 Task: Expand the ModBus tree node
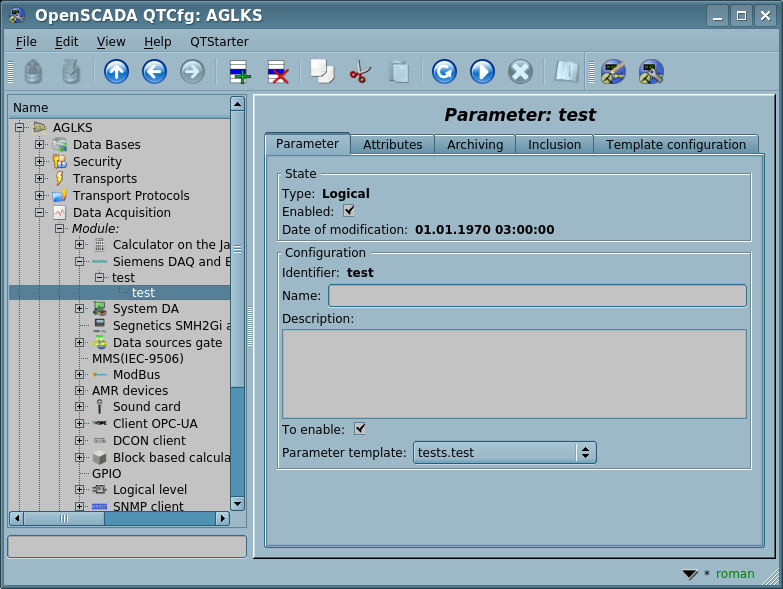pos(79,375)
